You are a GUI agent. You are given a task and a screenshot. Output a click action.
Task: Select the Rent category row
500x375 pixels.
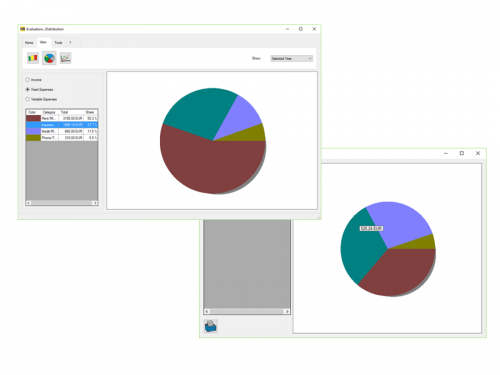pos(62,118)
